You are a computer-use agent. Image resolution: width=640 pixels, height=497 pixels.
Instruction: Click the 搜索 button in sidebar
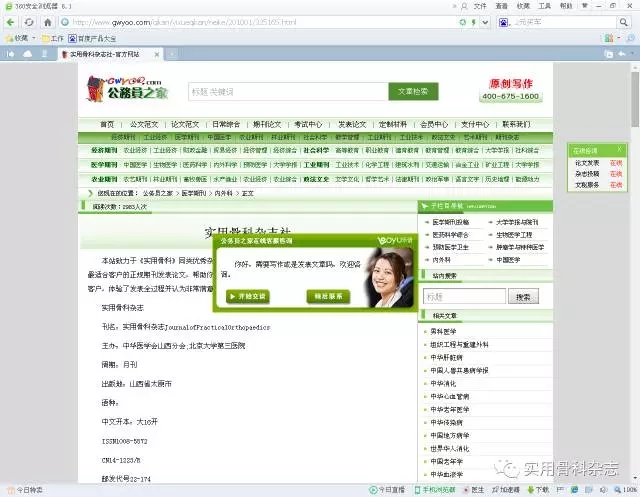pos(523,297)
